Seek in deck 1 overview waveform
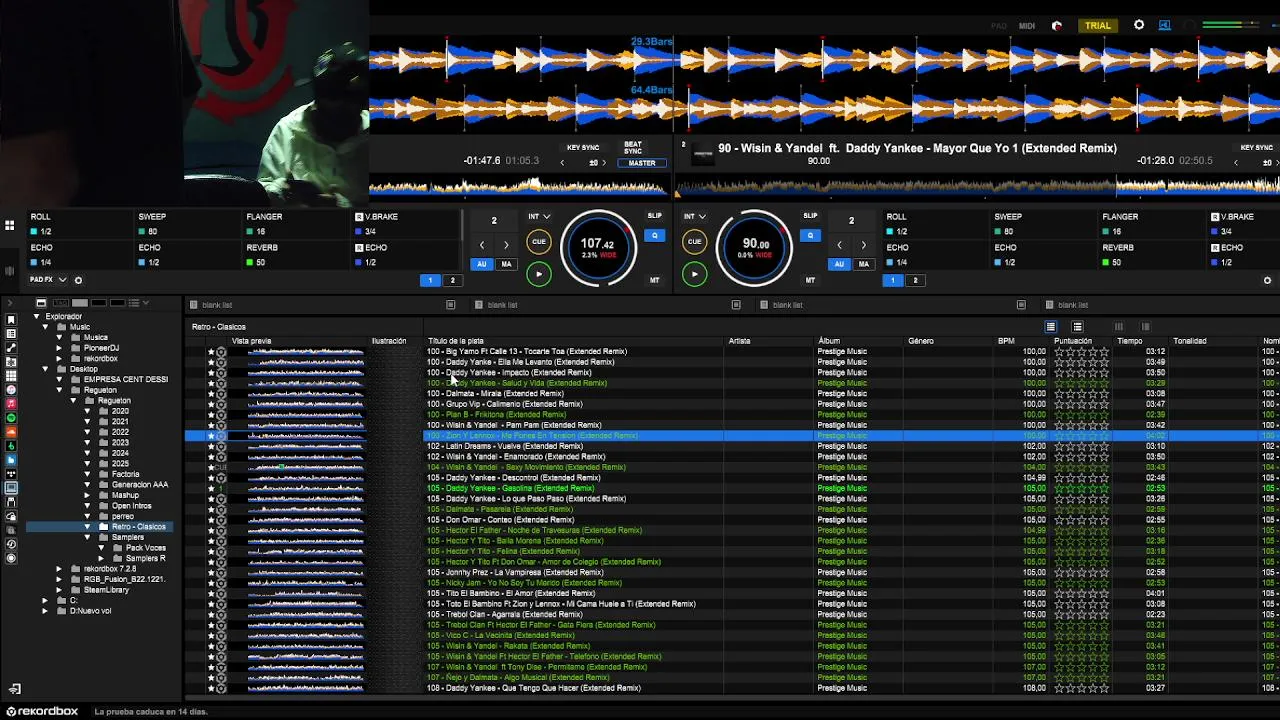 (x=518, y=187)
